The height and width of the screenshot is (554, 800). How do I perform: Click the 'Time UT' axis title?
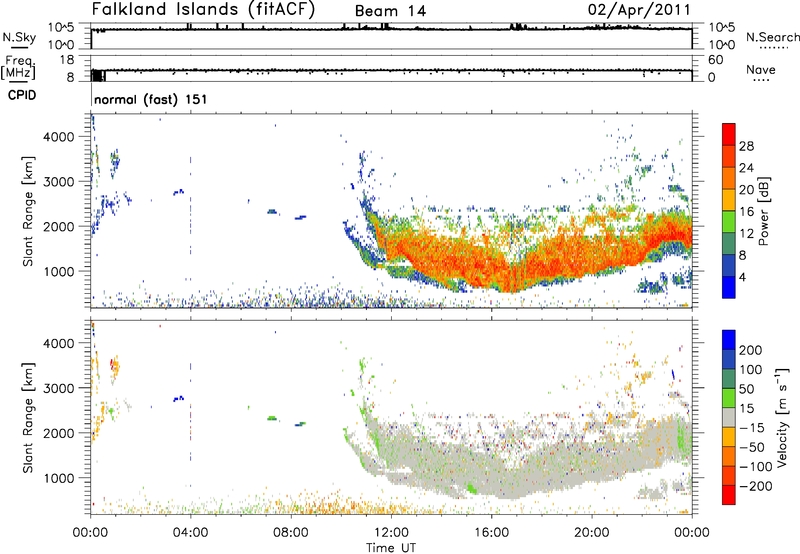point(391,548)
